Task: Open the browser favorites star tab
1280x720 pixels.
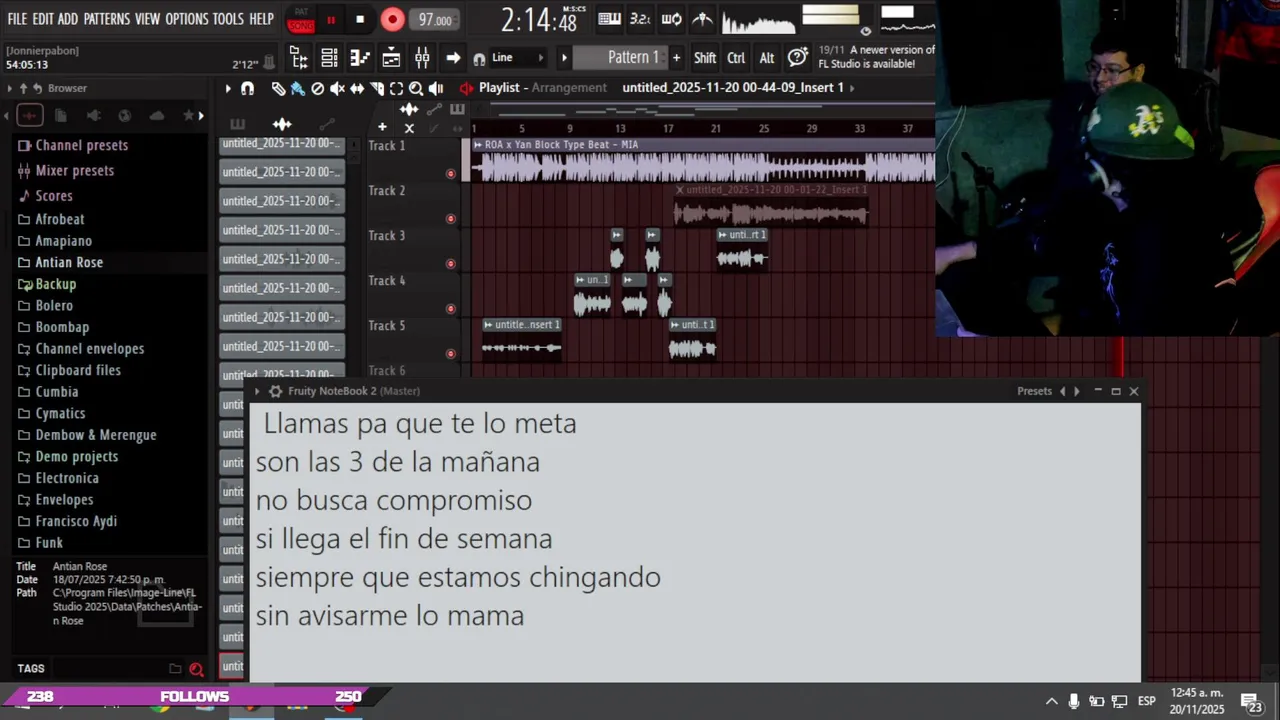Action: point(188,116)
